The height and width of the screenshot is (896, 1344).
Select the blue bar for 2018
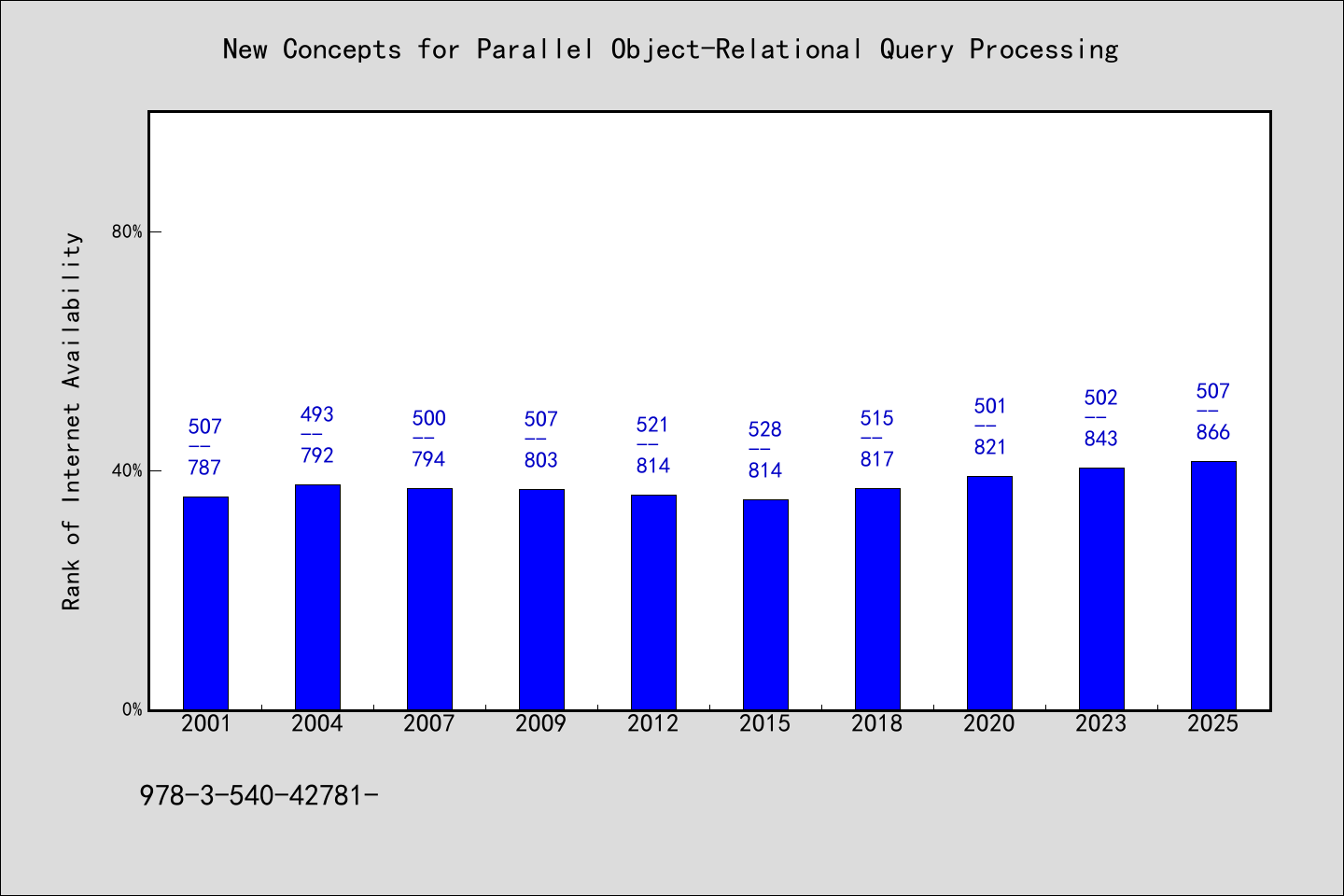coord(877,599)
